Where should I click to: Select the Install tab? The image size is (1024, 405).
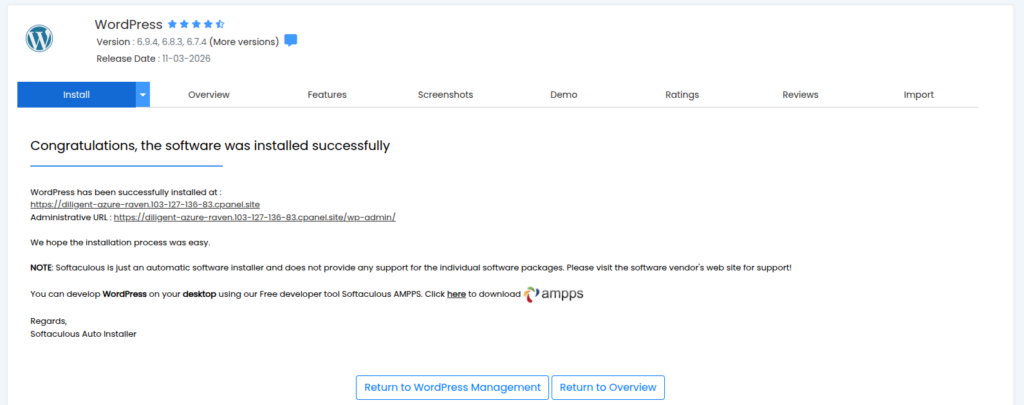[76, 95]
